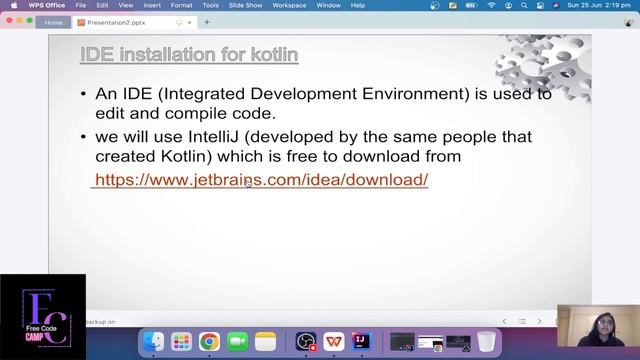Click the first status icon in menu bar
The image size is (640, 360).
pos(435,5)
